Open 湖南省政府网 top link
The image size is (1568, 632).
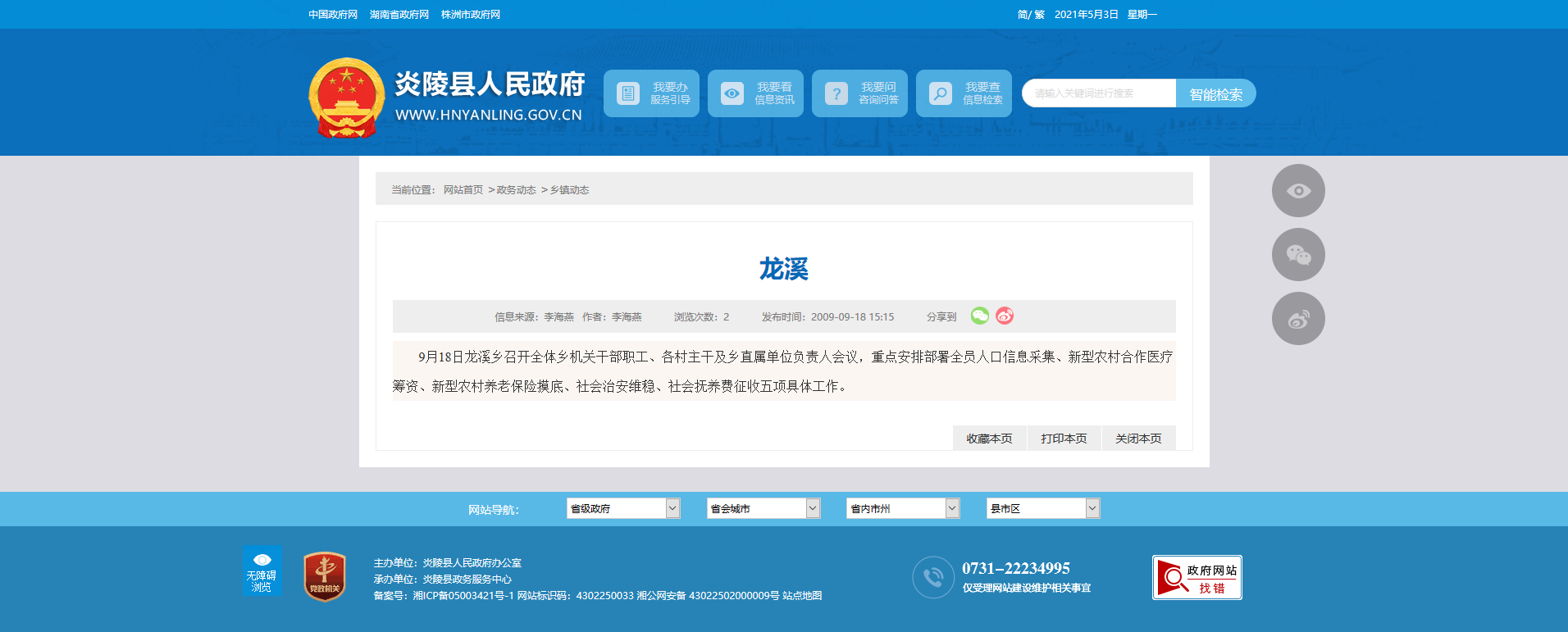pos(399,15)
